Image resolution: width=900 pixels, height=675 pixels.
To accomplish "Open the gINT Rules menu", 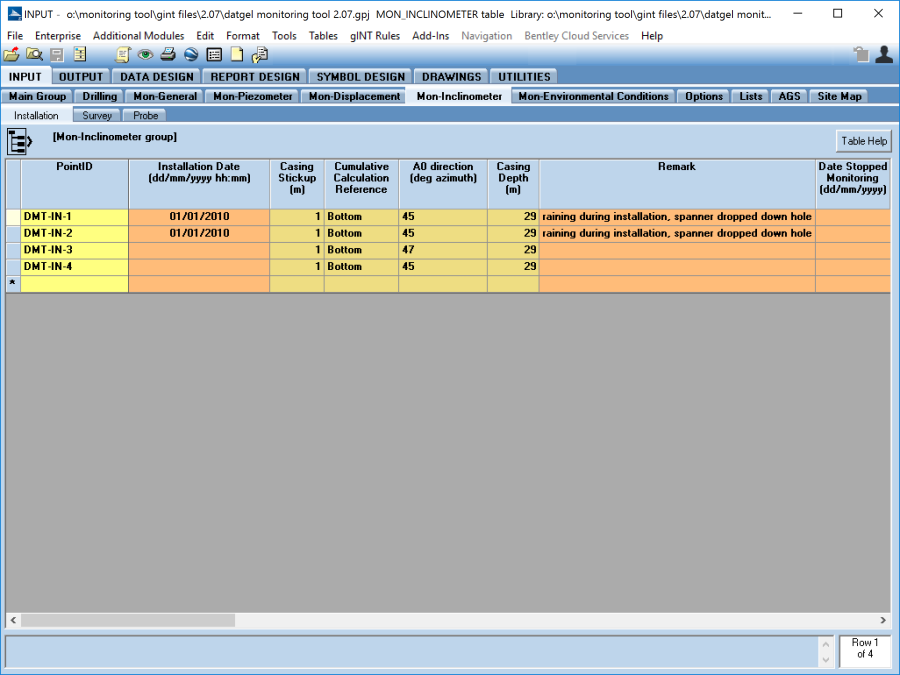I will (x=375, y=36).
